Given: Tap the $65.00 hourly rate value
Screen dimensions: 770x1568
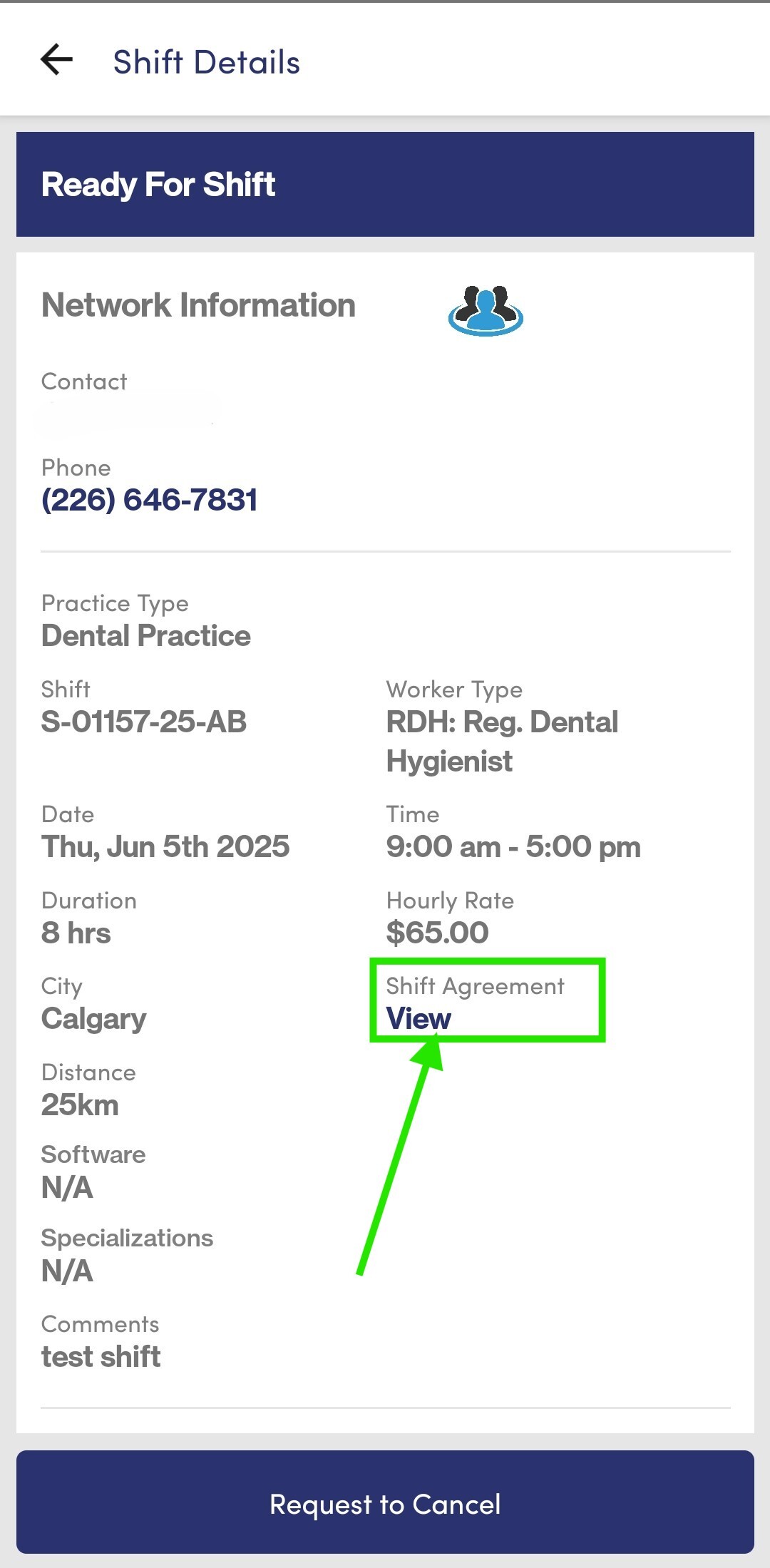Looking at the screenshot, I should click(x=437, y=933).
